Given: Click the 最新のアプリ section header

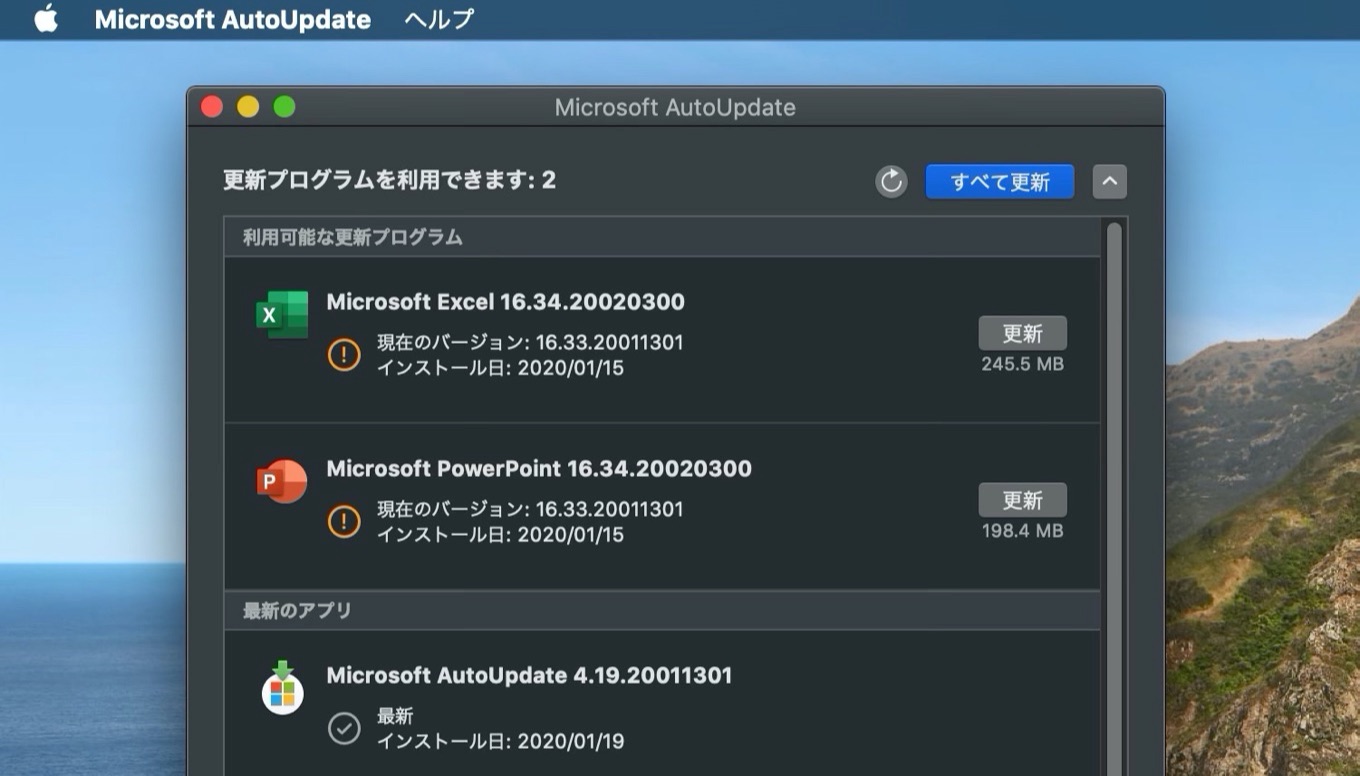Looking at the screenshot, I should (x=662, y=610).
